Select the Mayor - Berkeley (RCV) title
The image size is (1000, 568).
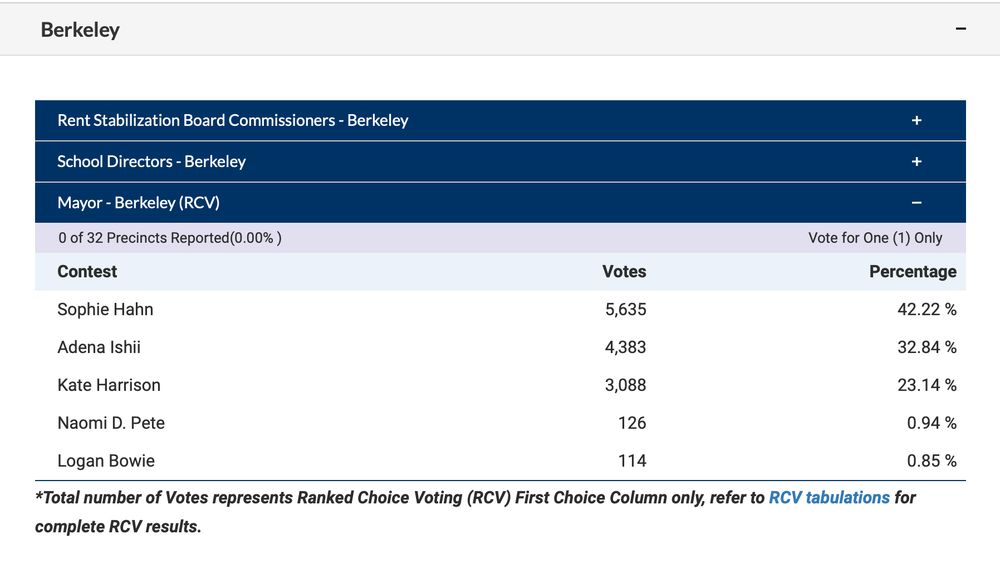click(x=138, y=203)
